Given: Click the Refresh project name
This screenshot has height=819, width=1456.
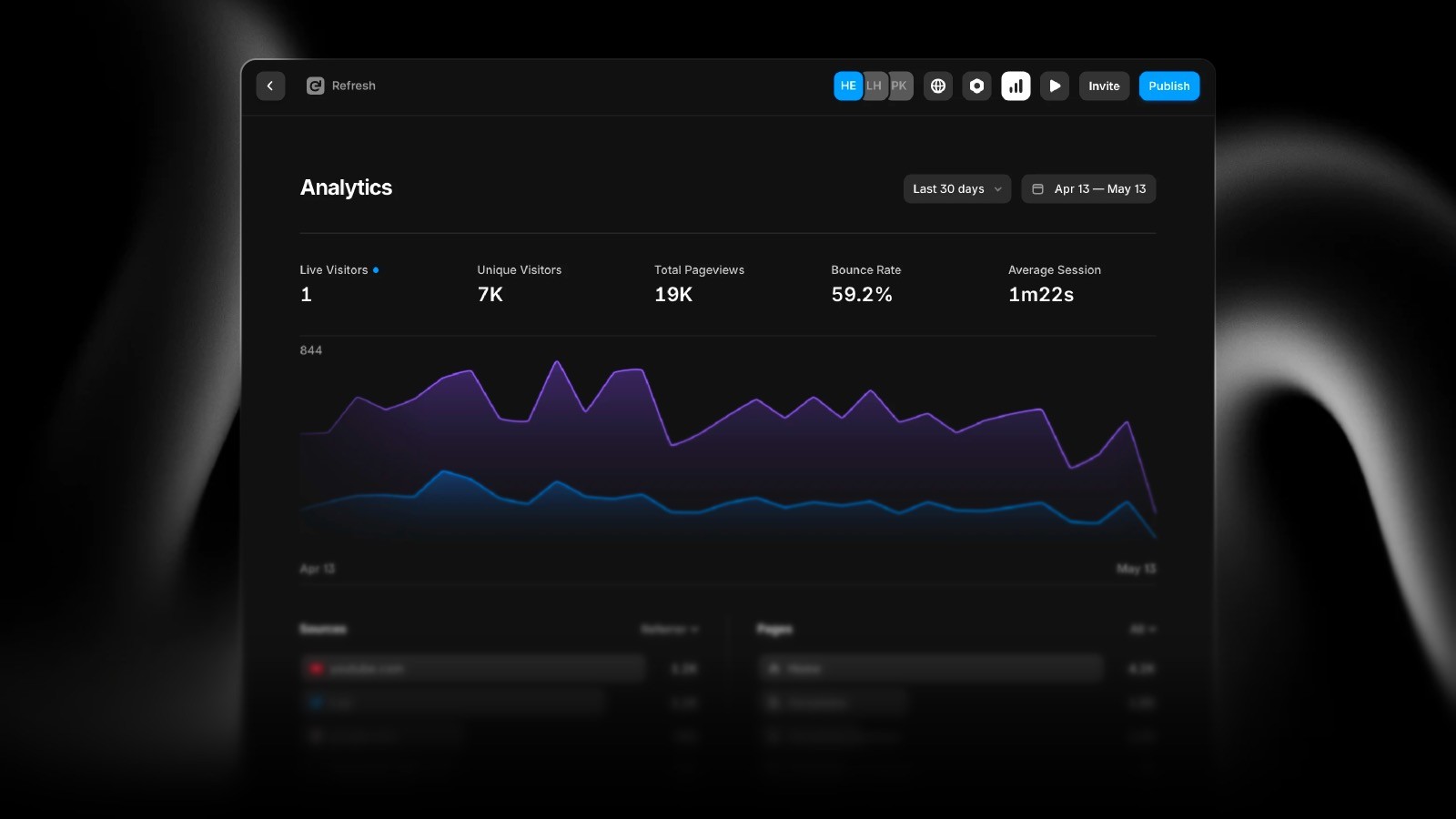Looking at the screenshot, I should point(354,86).
